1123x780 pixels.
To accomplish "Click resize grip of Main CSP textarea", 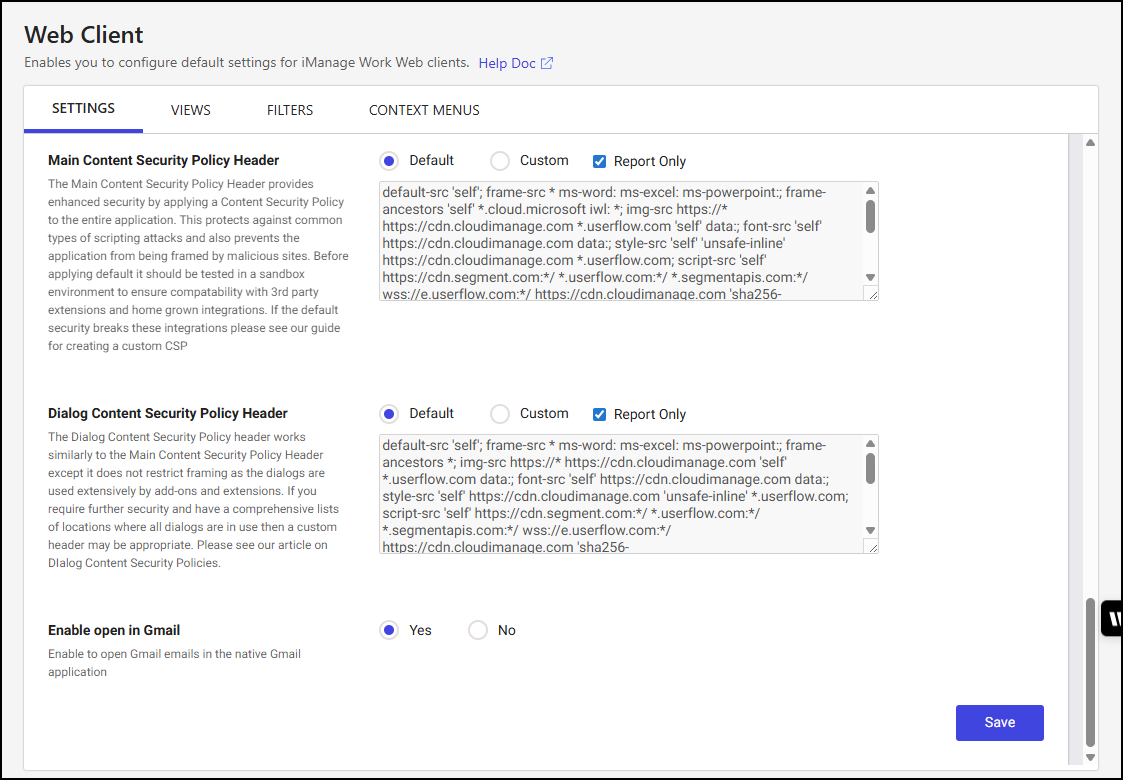I will tap(871, 294).
